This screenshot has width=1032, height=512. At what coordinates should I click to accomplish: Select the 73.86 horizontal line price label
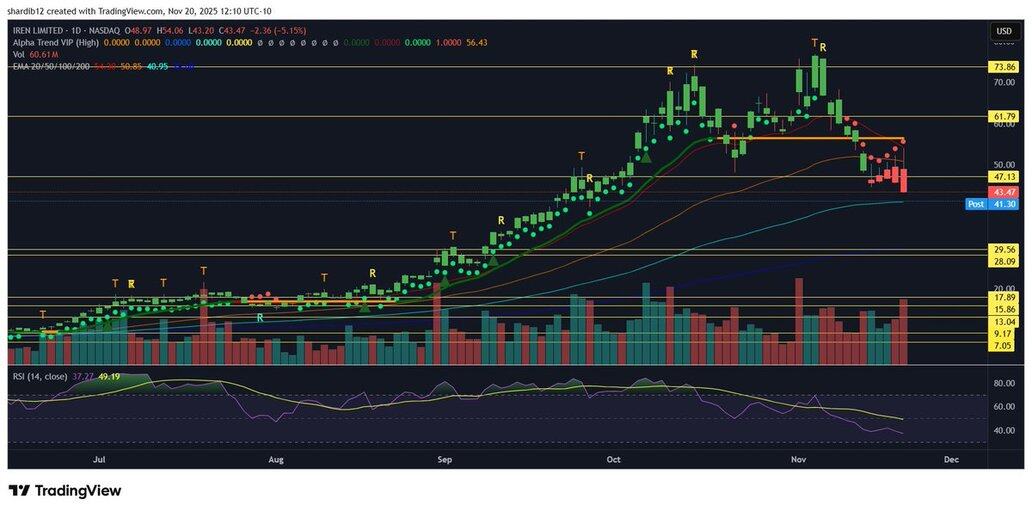coord(1003,67)
